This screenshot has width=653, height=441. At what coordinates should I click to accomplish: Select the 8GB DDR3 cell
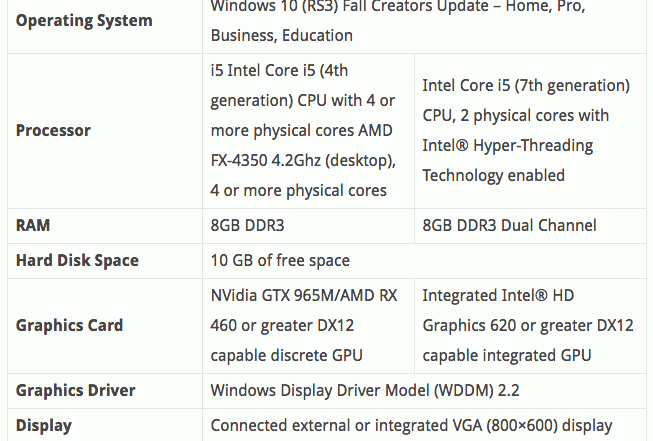[x=308, y=225]
